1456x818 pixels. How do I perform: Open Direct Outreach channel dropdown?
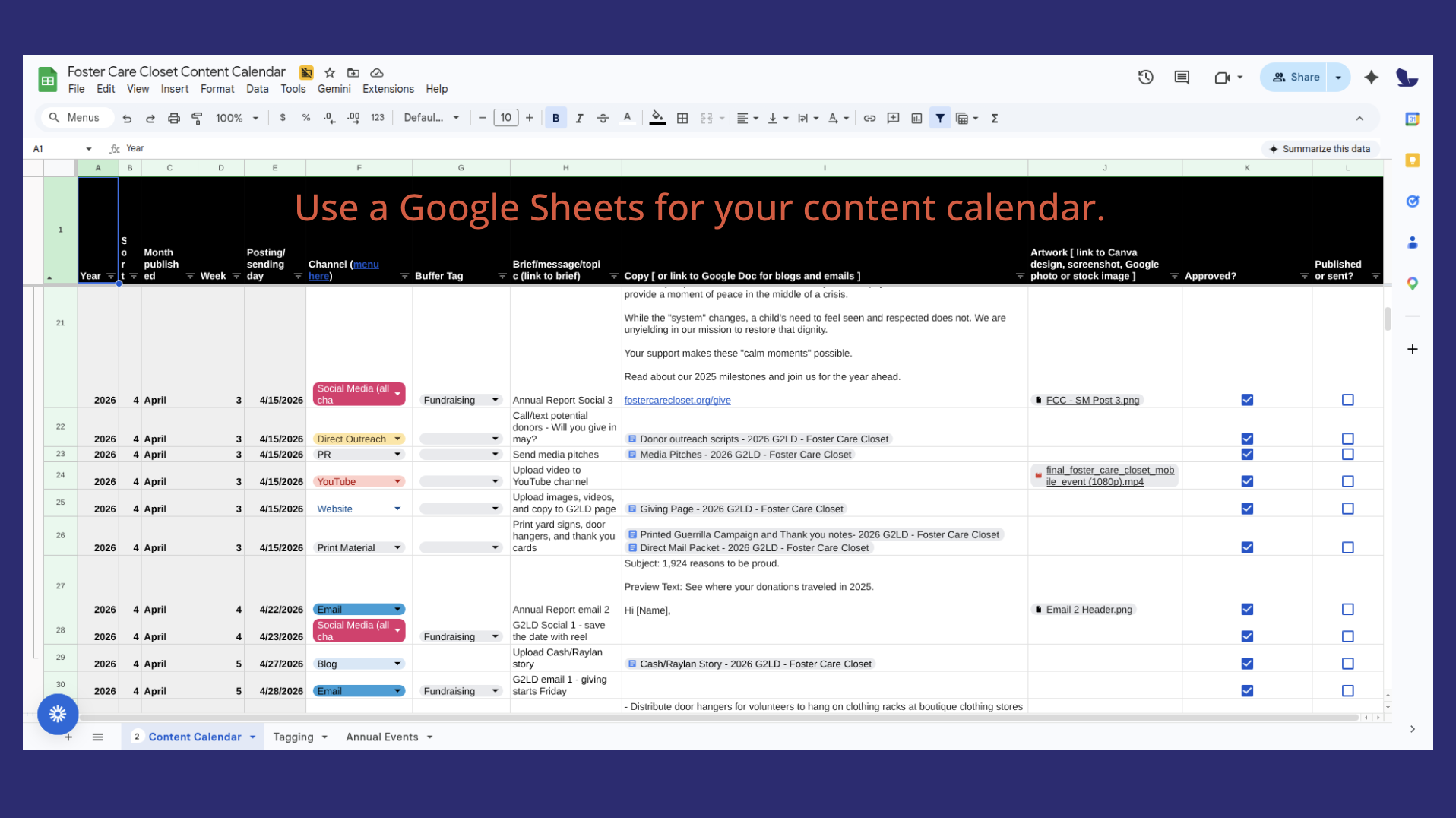point(397,439)
